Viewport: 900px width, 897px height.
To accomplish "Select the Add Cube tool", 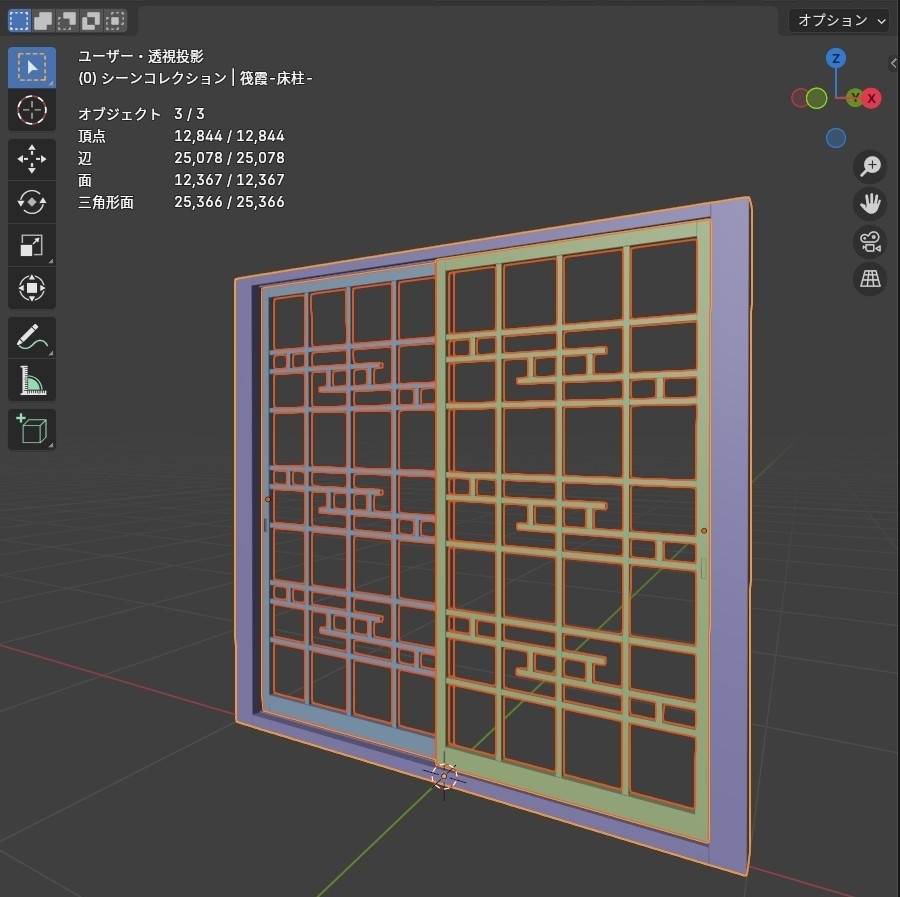I will pyautogui.click(x=31, y=431).
